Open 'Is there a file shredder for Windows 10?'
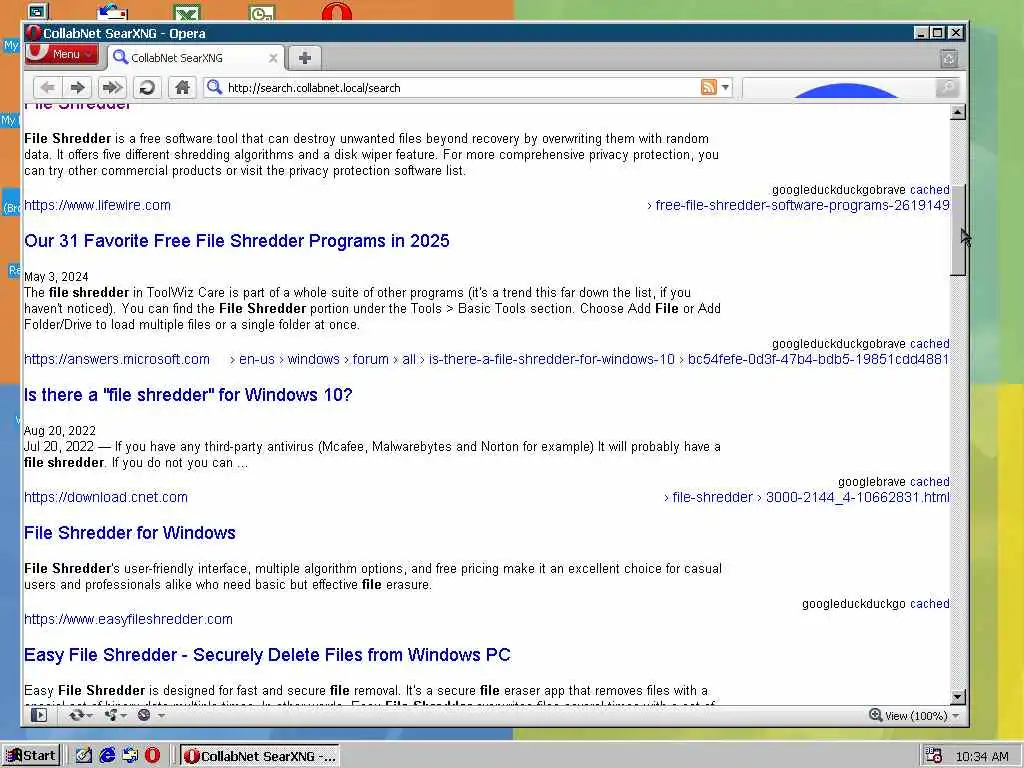Screen dimensions: 1024x768 click(x=188, y=395)
